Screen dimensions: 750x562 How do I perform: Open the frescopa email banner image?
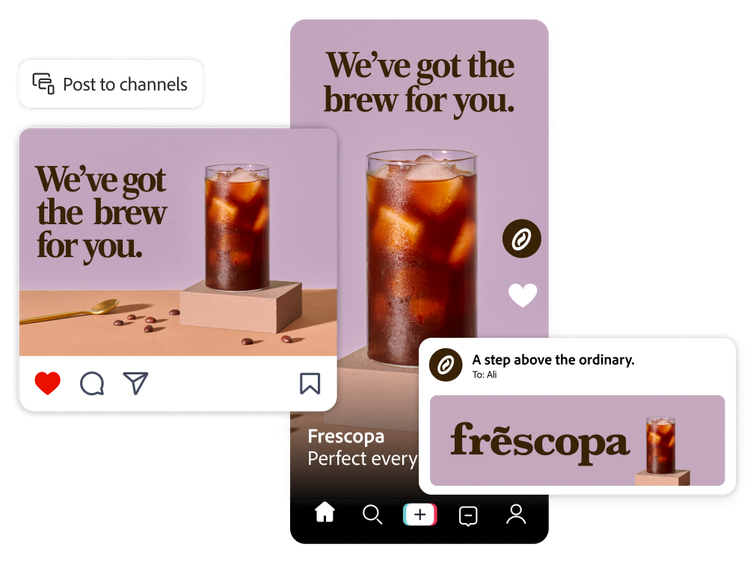tap(577, 441)
